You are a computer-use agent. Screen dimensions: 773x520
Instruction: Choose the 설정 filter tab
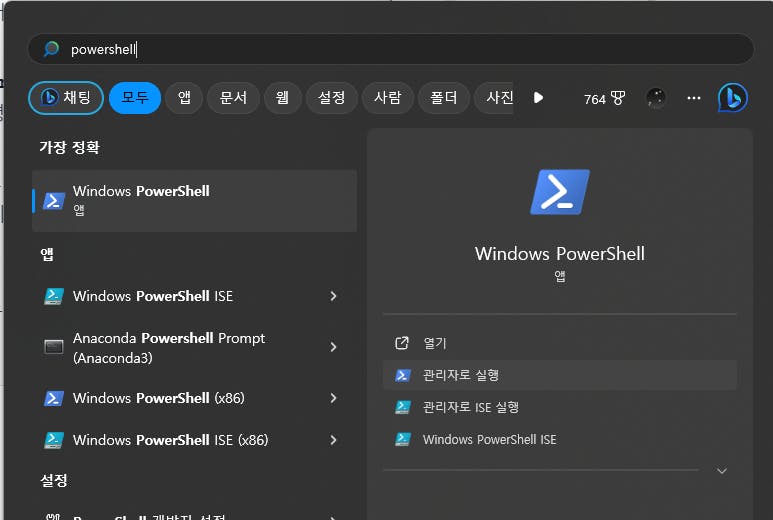click(331, 98)
